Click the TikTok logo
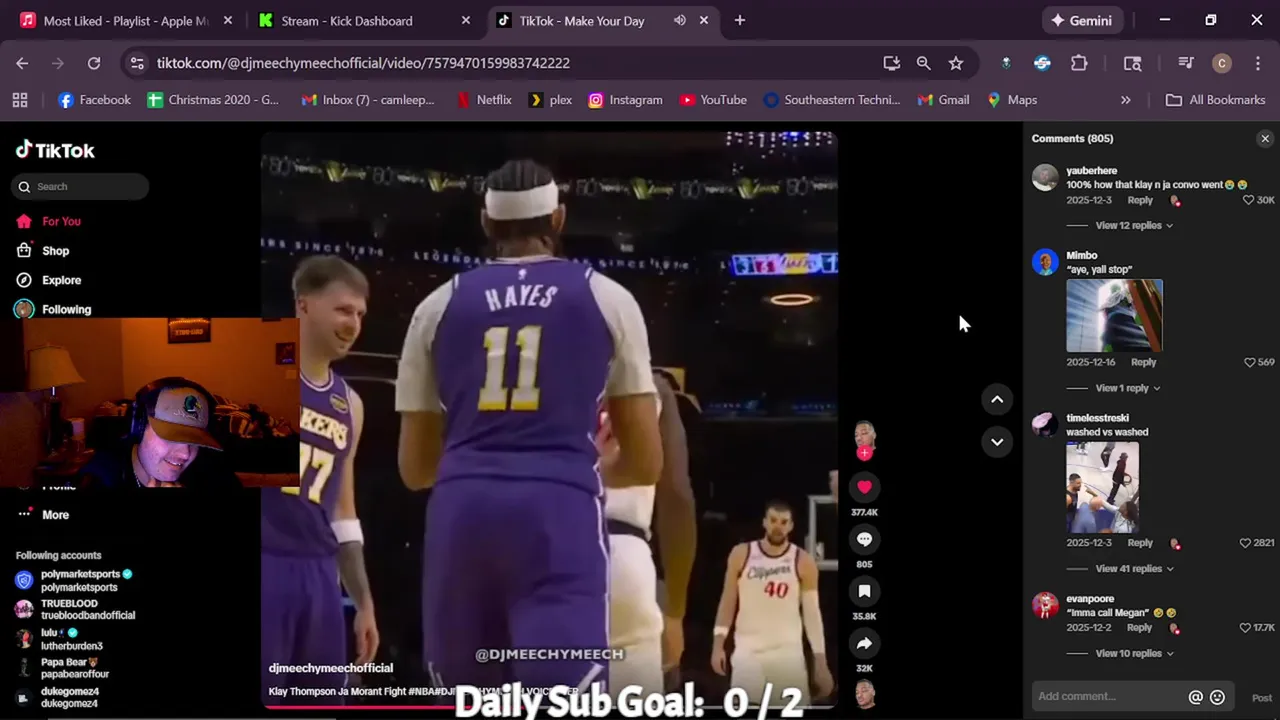The width and height of the screenshot is (1280, 720). [x=55, y=151]
